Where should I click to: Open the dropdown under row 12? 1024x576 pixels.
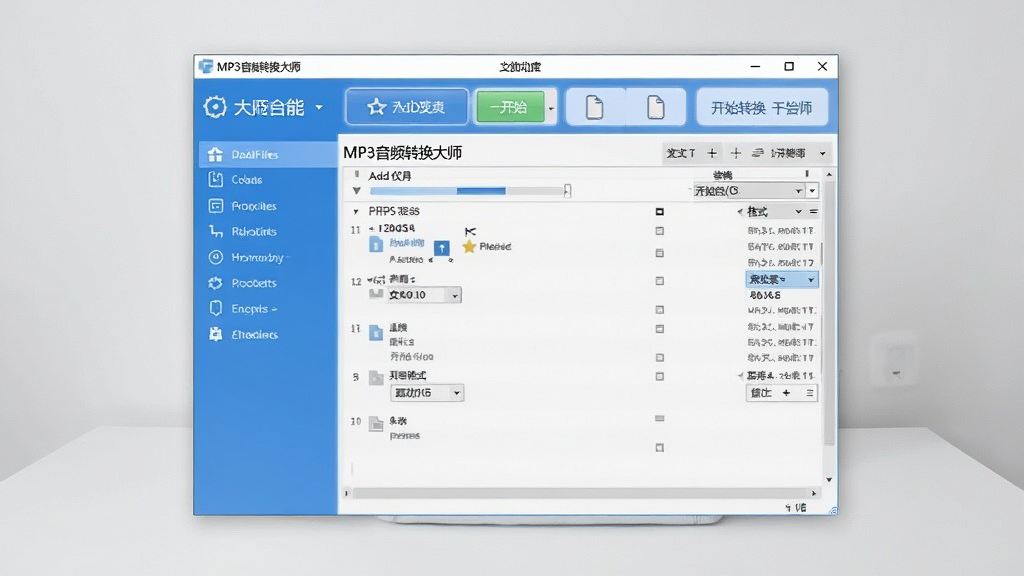(425, 295)
